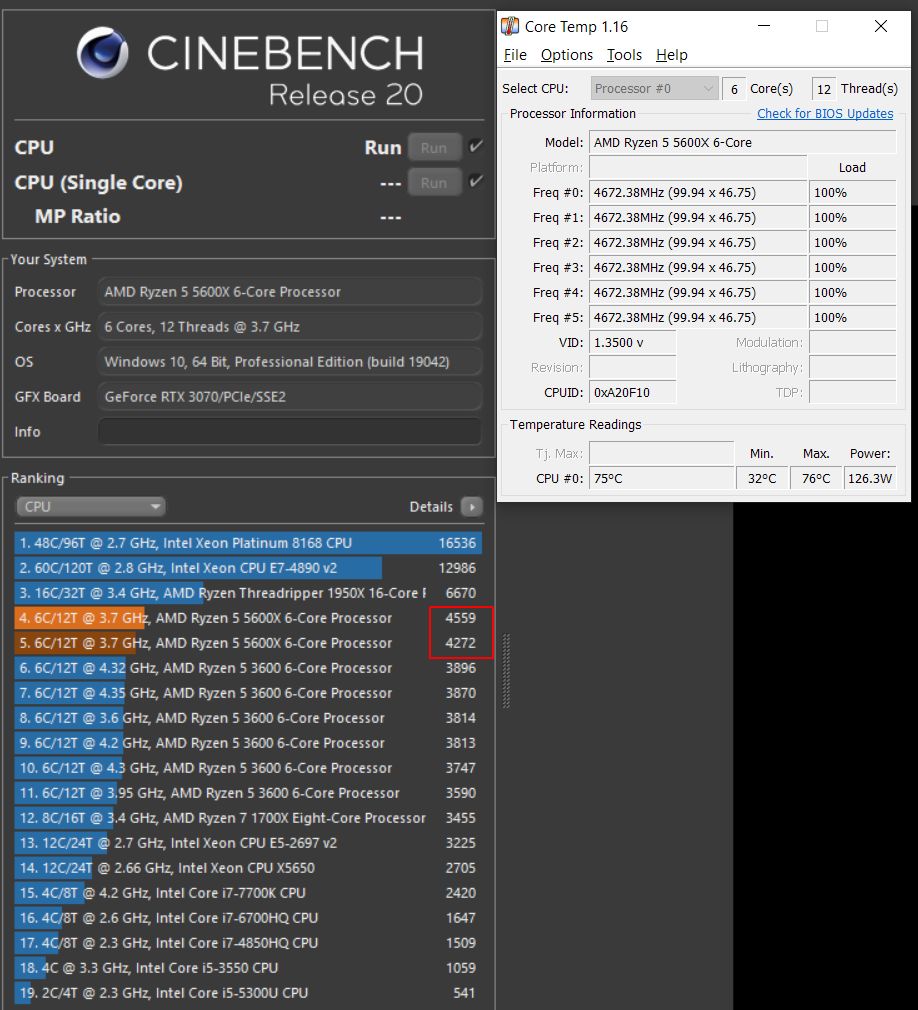The image size is (918, 1010).
Task: Click the MP Ratio label
Action: 77,216
